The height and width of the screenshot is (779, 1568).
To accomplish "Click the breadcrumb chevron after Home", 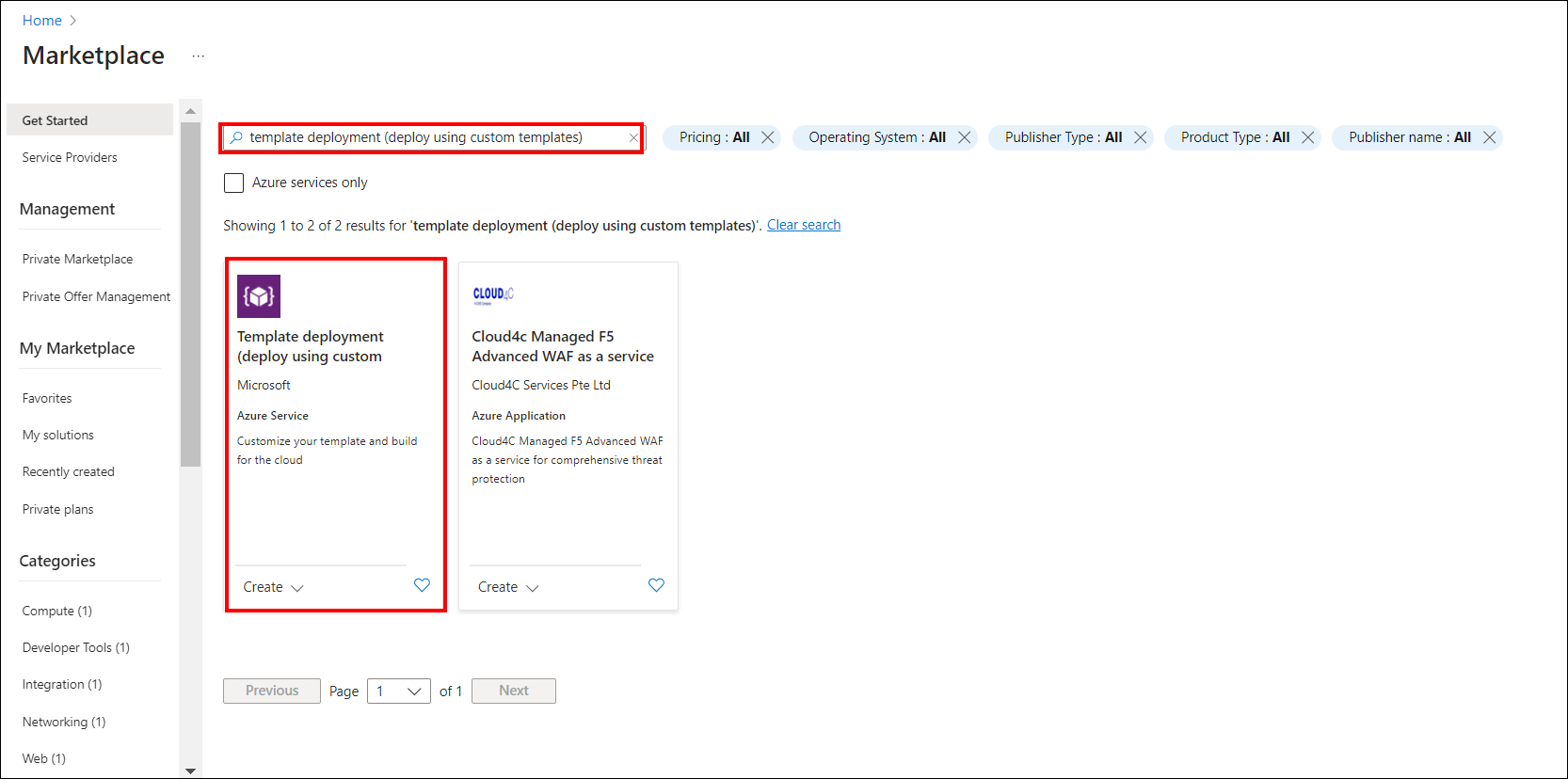I will point(73,21).
